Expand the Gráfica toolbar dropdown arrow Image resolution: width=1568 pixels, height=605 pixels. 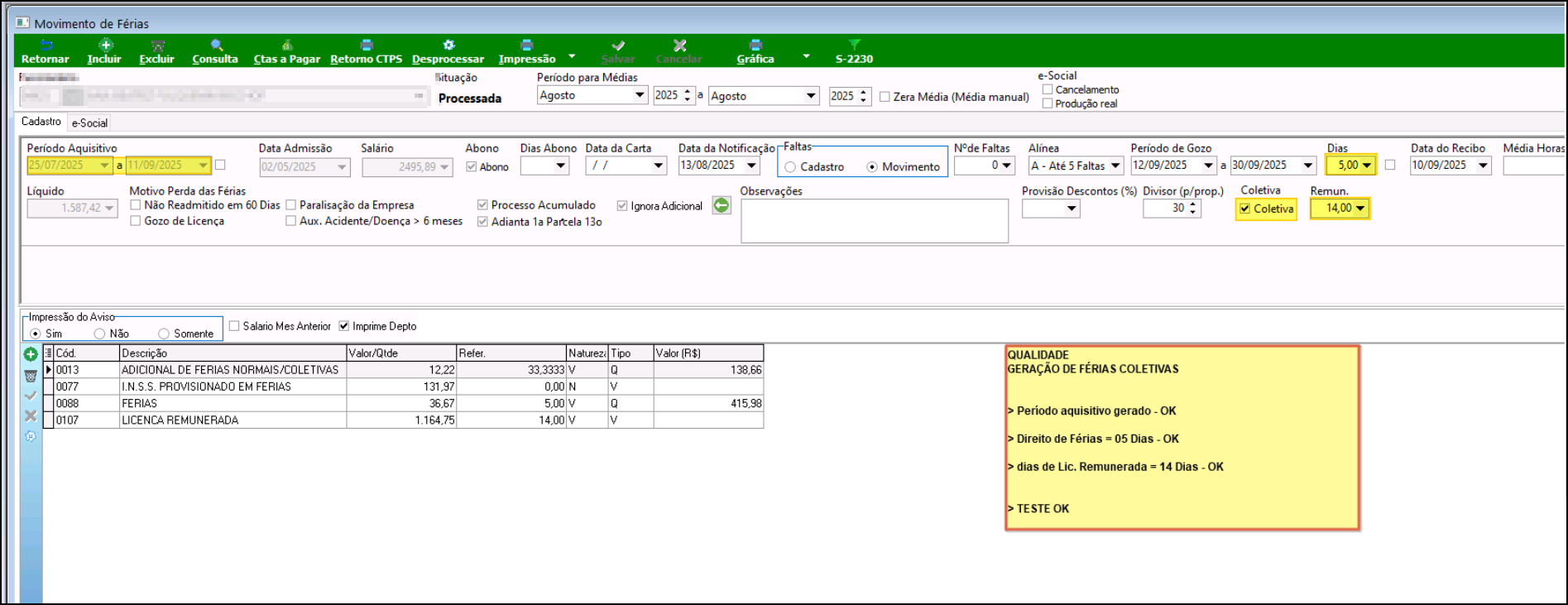pyautogui.click(x=806, y=56)
